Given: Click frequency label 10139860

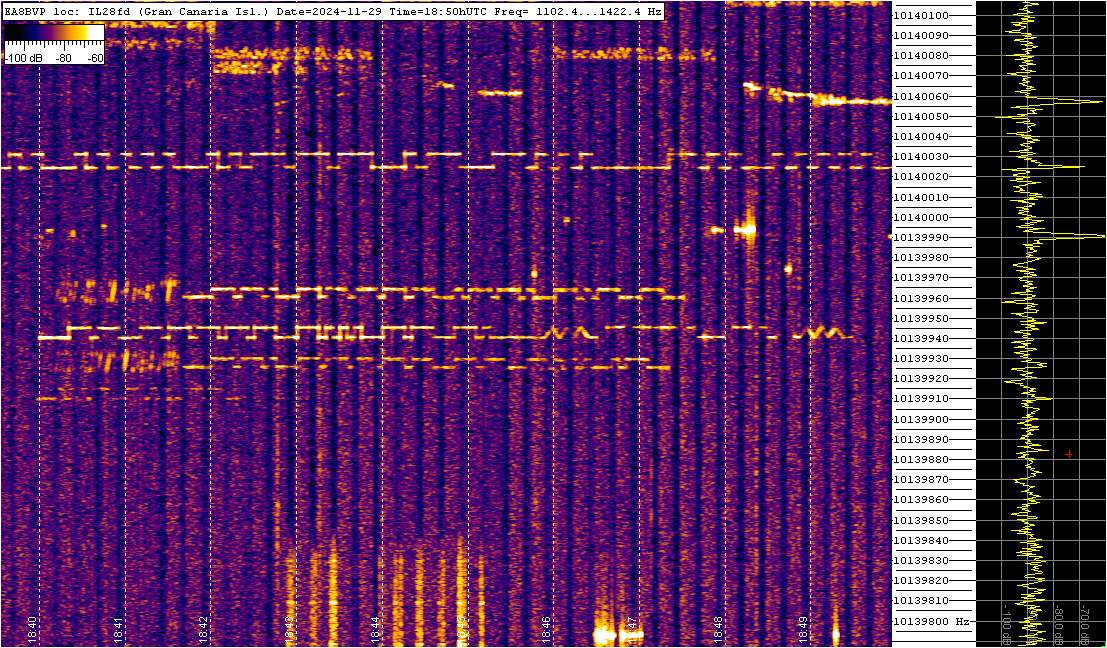Looking at the screenshot, I should click(921, 500).
